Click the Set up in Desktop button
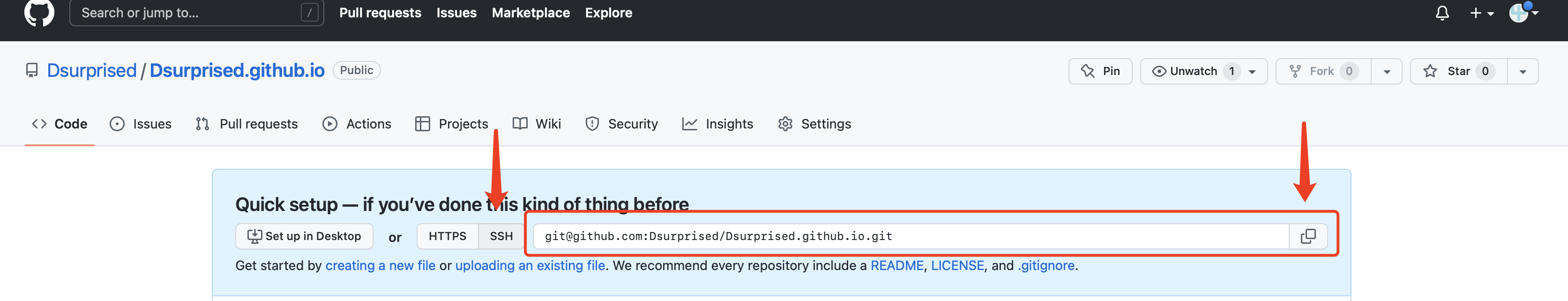 coord(304,236)
